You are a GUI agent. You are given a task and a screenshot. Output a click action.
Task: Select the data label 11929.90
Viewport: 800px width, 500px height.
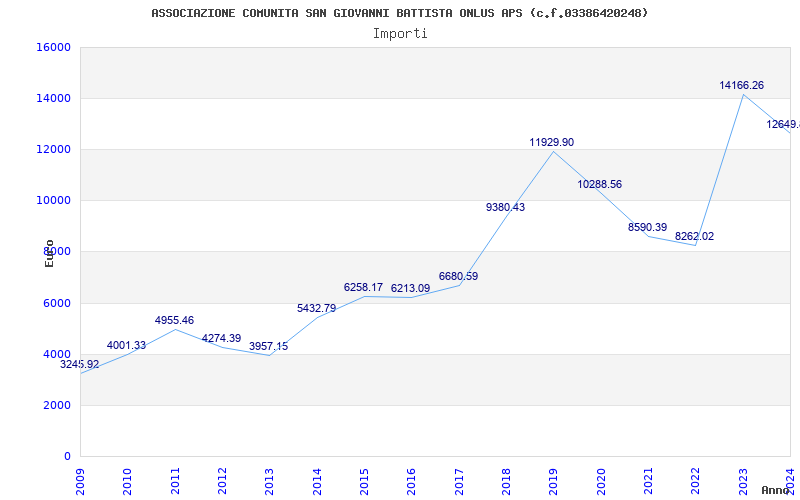pos(552,142)
